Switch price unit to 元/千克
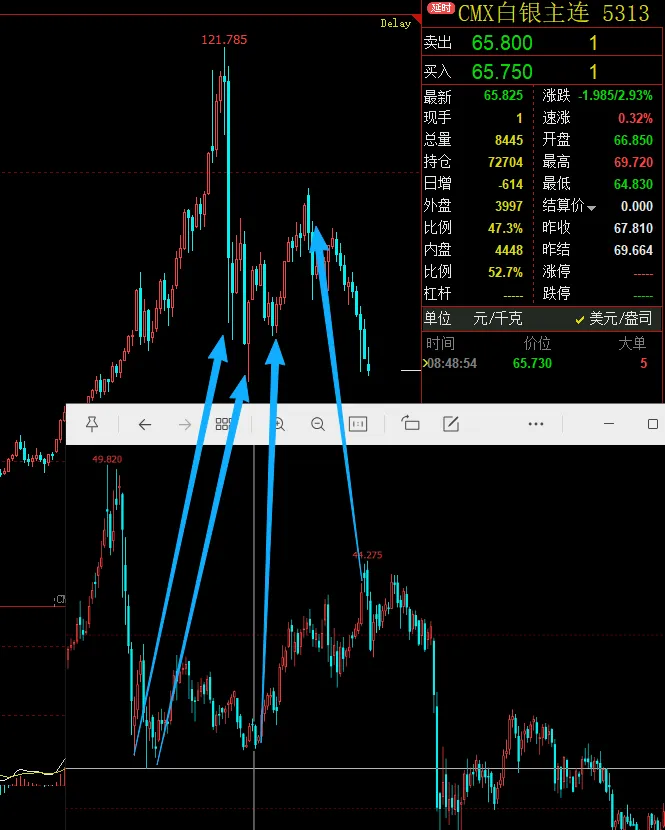The width and height of the screenshot is (665, 830). [x=498, y=319]
